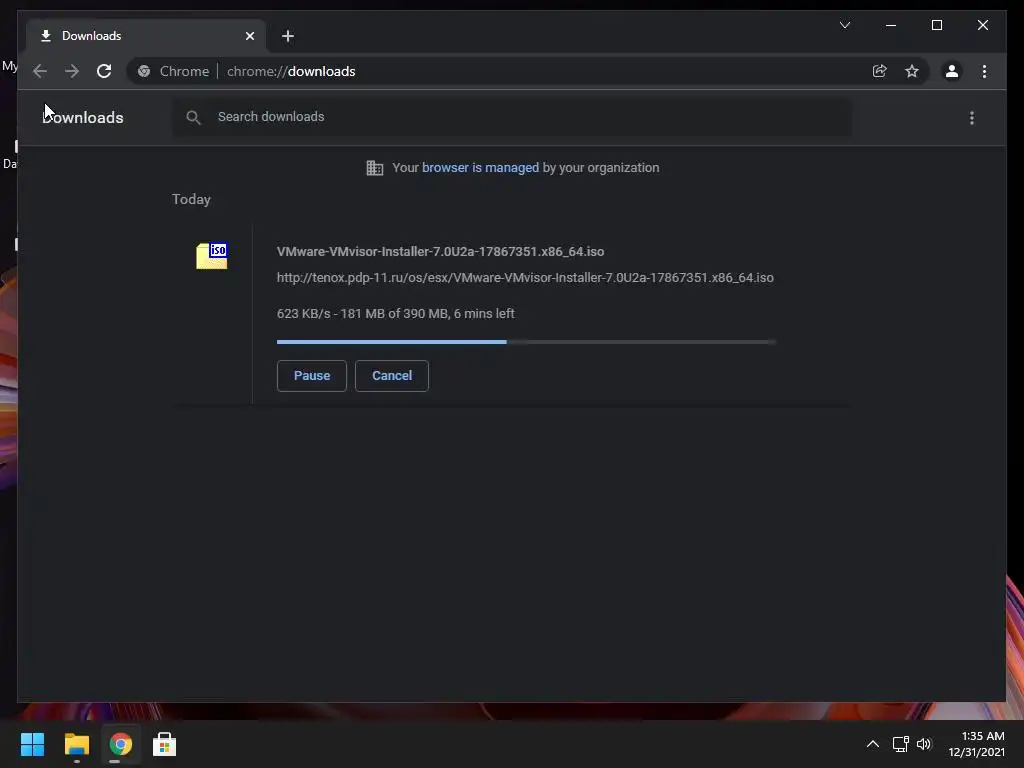Screen dimensions: 1024x768
Task: Open the network status tray icon
Action: click(x=901, y=744)
